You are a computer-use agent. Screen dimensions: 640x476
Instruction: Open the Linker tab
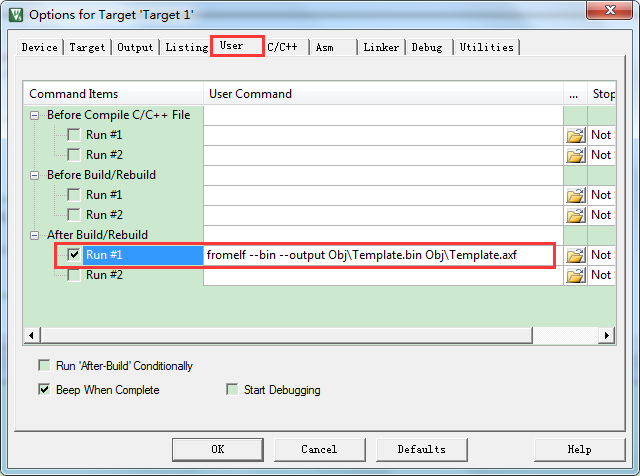(x=381, y=47)
